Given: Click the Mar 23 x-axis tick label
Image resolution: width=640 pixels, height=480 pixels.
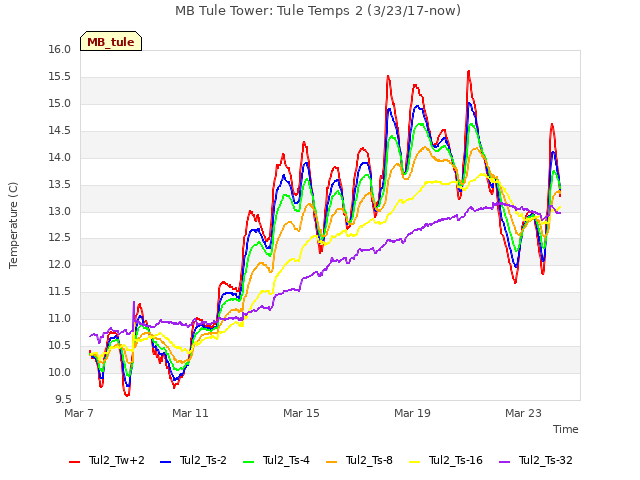Looking at the screenshot, I should tap(523, 413).
